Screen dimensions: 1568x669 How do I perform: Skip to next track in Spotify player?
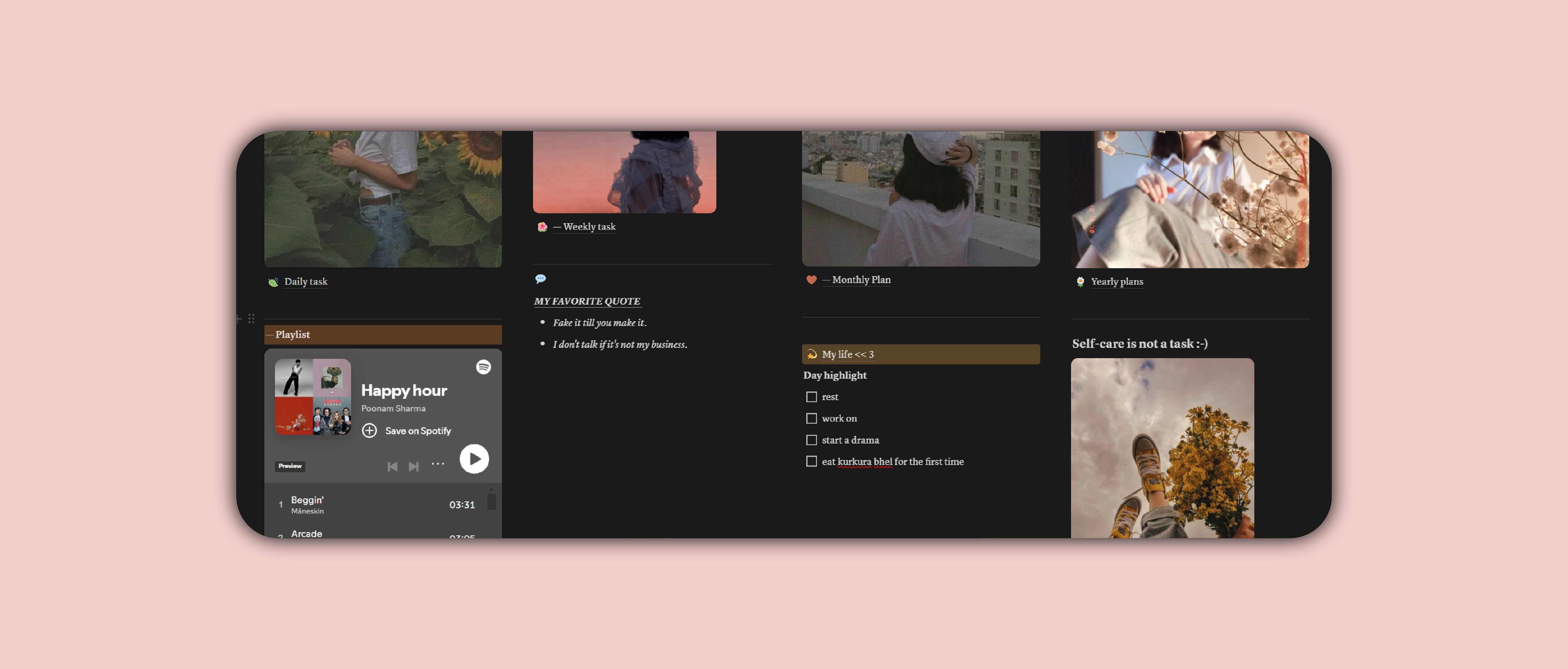click(x=413, y=467)
